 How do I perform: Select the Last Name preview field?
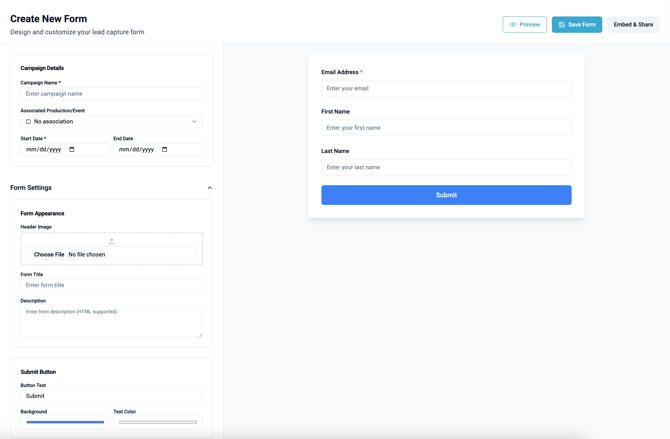(446, 168)
